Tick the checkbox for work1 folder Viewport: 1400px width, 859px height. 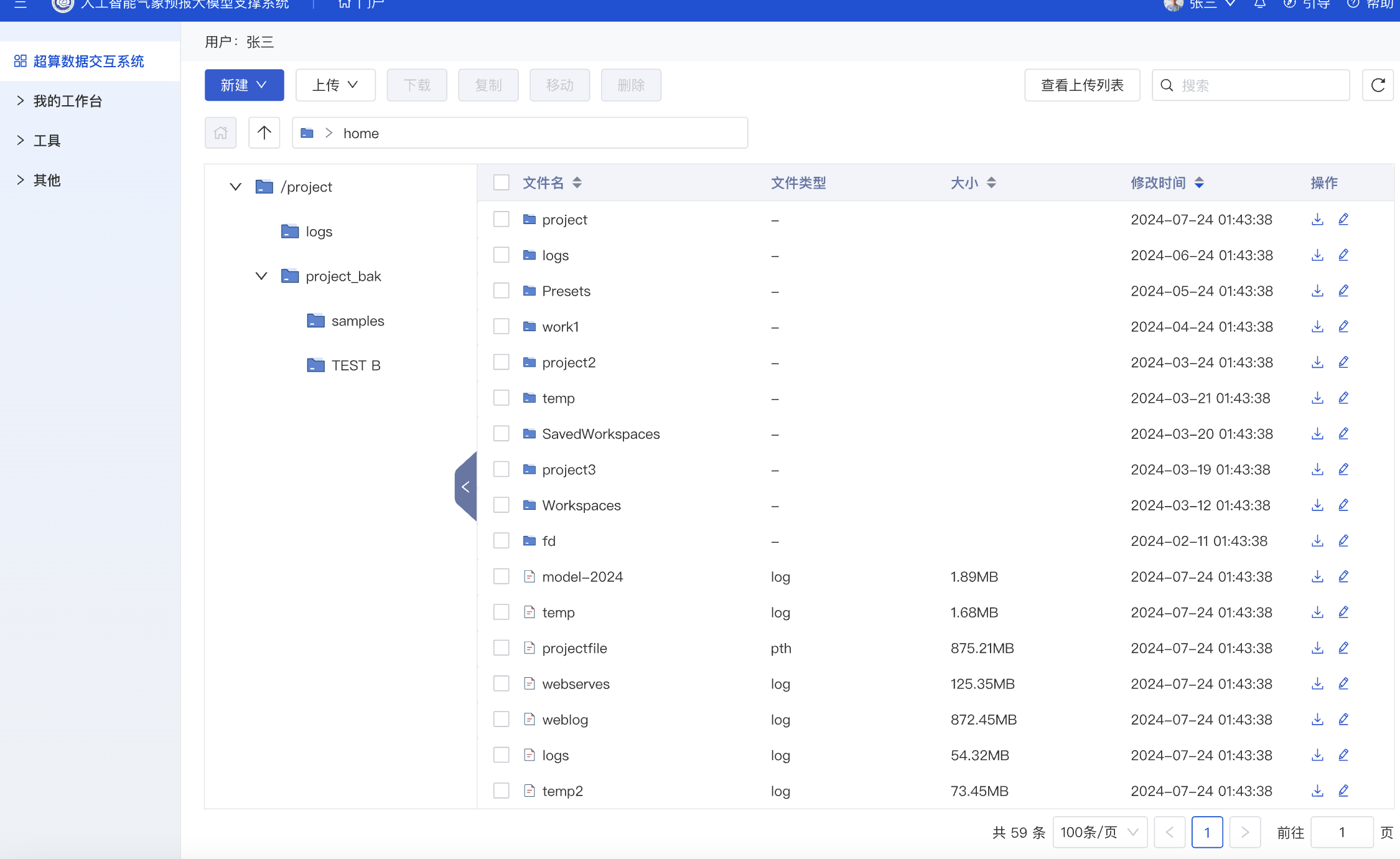pyautogui.click(x=501, y=326)
